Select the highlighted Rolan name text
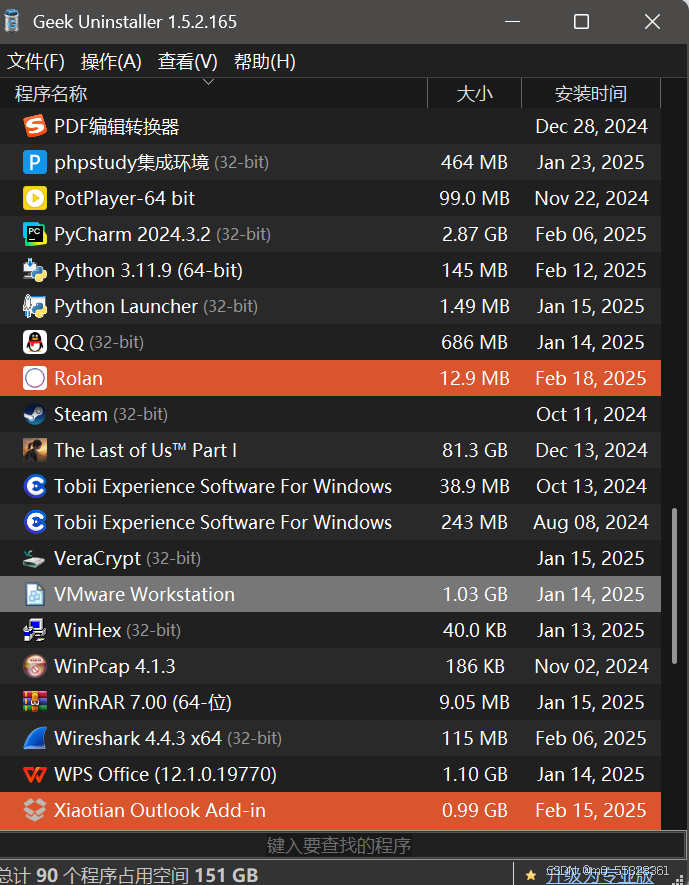 click(78, 378)
